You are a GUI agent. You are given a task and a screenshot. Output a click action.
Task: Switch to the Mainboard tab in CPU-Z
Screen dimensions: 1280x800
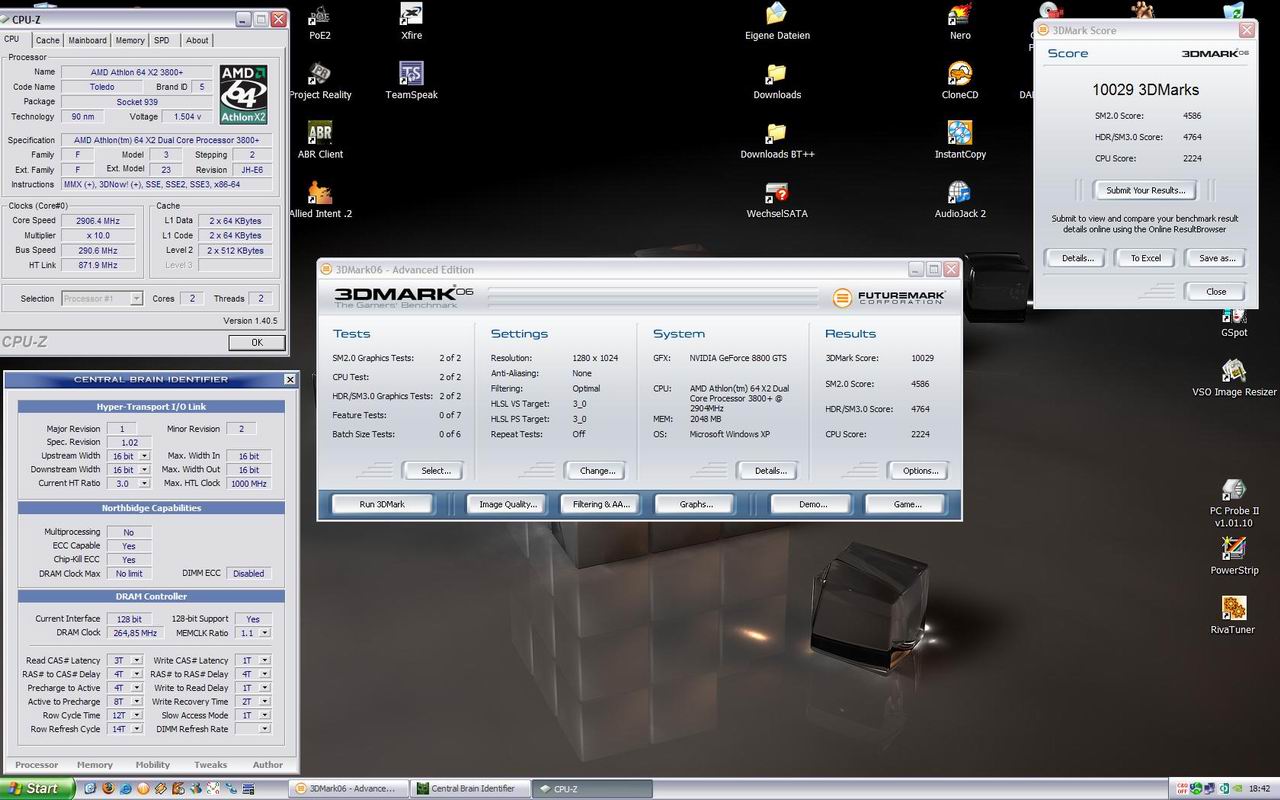(x=88, y=41)
